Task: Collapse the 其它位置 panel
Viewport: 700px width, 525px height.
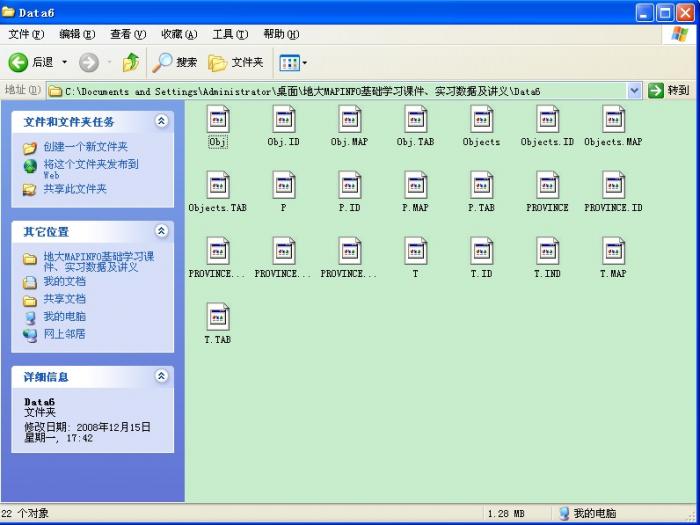Action: coord(161,231)
